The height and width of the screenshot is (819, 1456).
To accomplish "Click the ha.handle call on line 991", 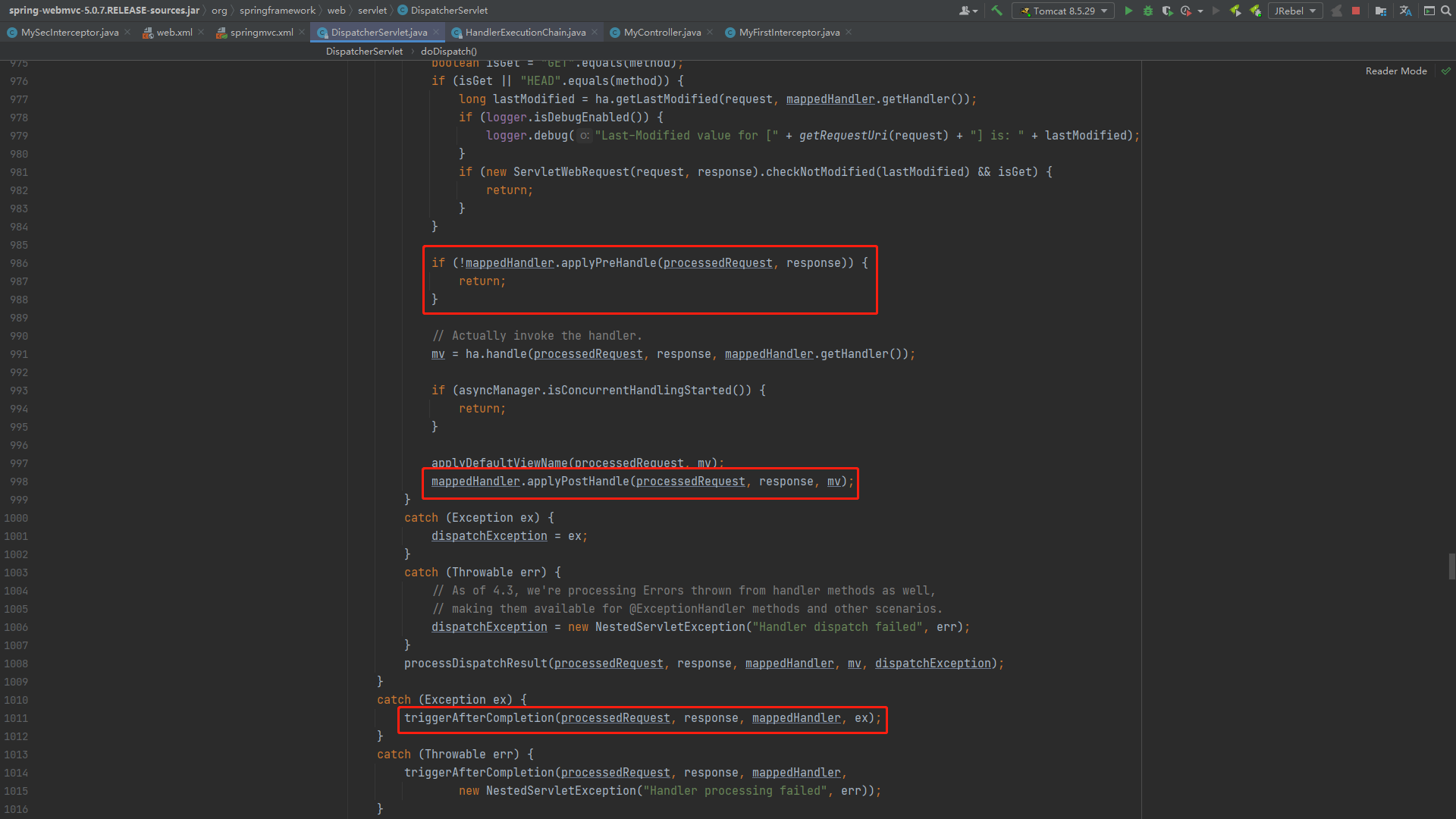I will (496, 354).
